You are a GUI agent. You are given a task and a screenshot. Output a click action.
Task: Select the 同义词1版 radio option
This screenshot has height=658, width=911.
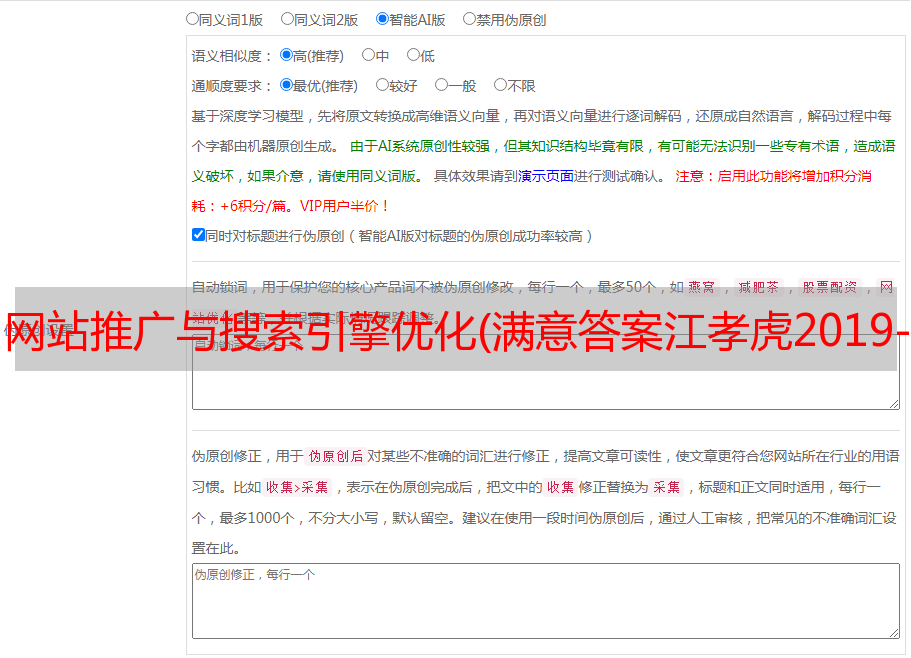[x=192, y=19]
